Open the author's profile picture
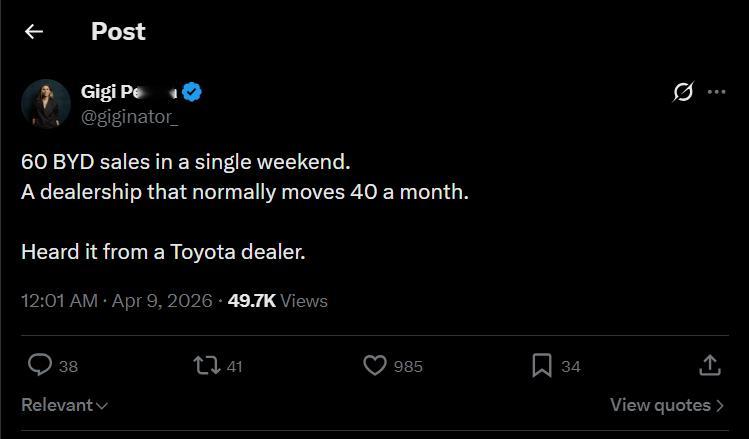This screenshot has height=439, width=749. (x=45, y=103)
